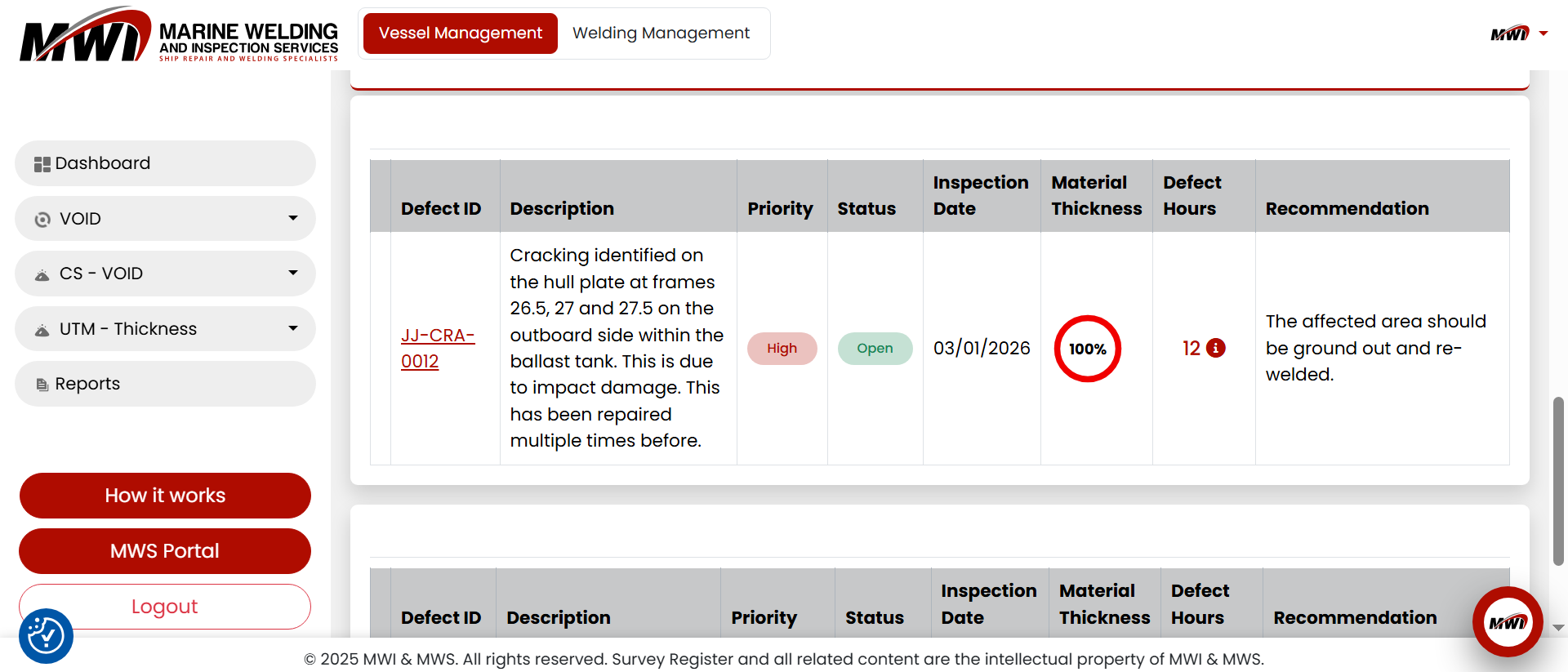Open the blue cookie consent icon
1568x672 pixels.
[46, 636]
